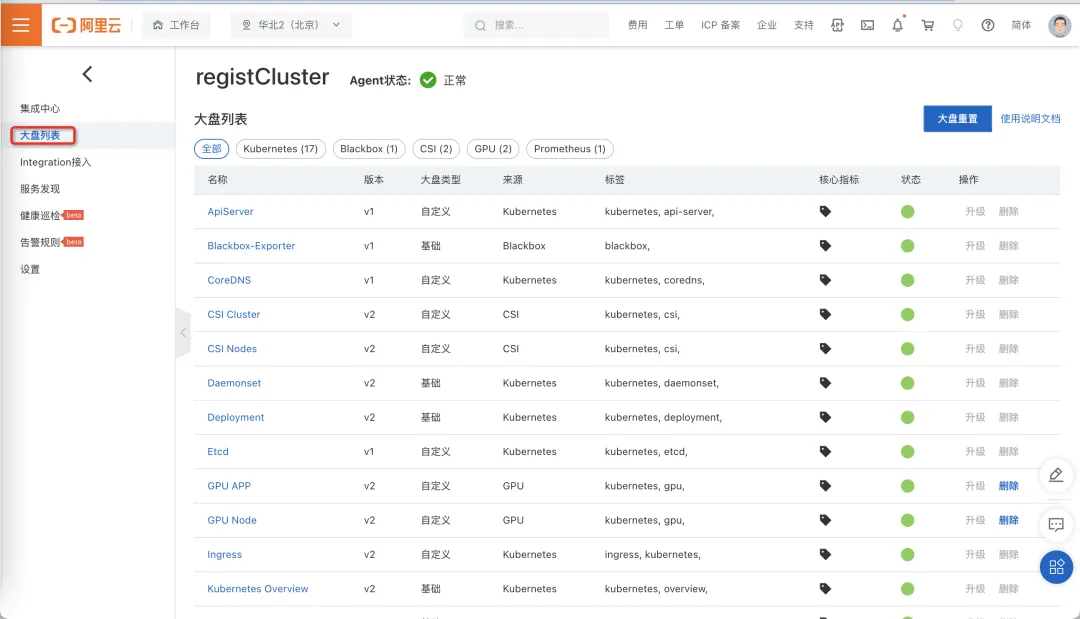Select 大盘列表 in sidebar
Screen dimensions: 1080x619
coord(40,135)
